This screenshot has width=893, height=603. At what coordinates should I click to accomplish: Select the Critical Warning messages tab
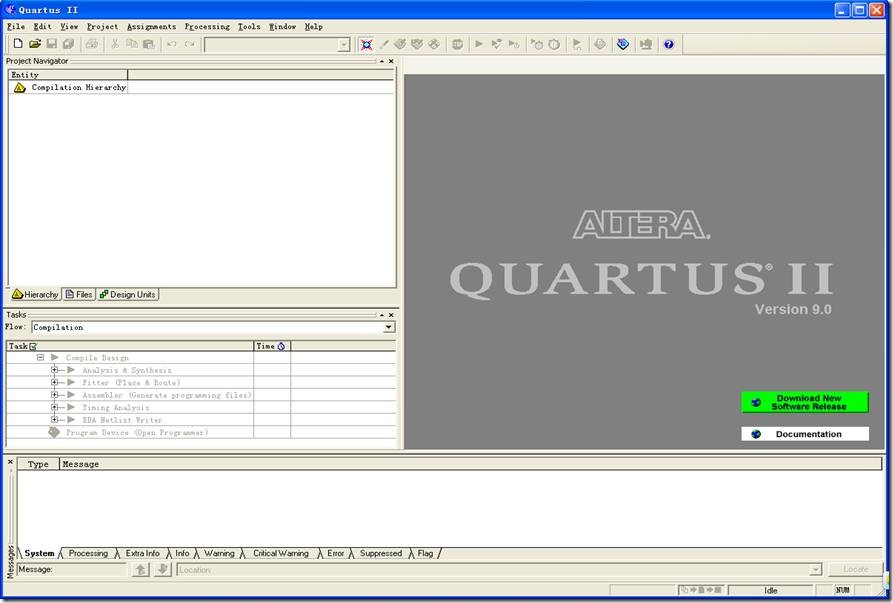tap(280, 553)
